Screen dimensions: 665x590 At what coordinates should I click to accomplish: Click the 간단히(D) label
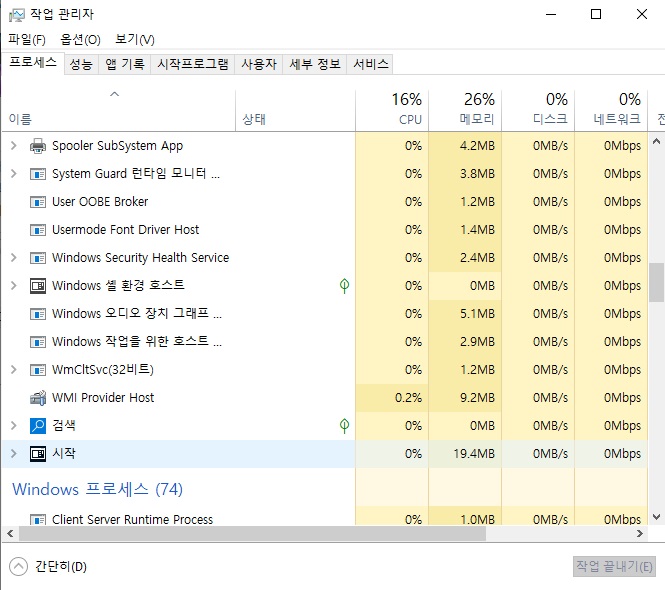coord(61,567)
